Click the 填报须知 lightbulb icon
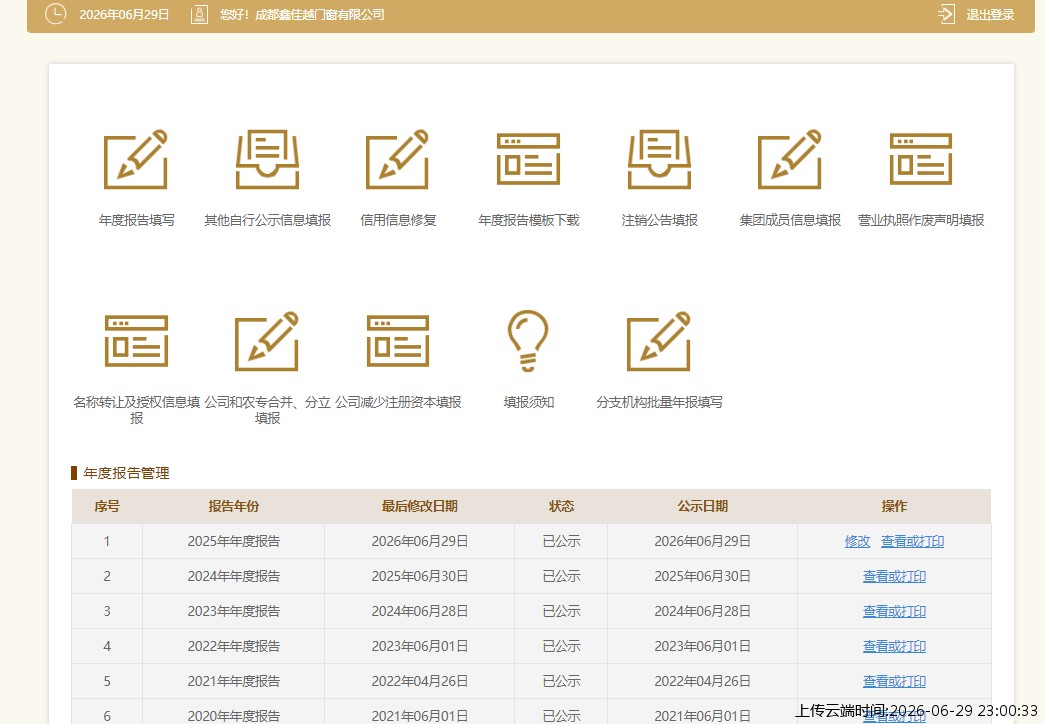This screenshot has width=1045, height=724. 528,341
